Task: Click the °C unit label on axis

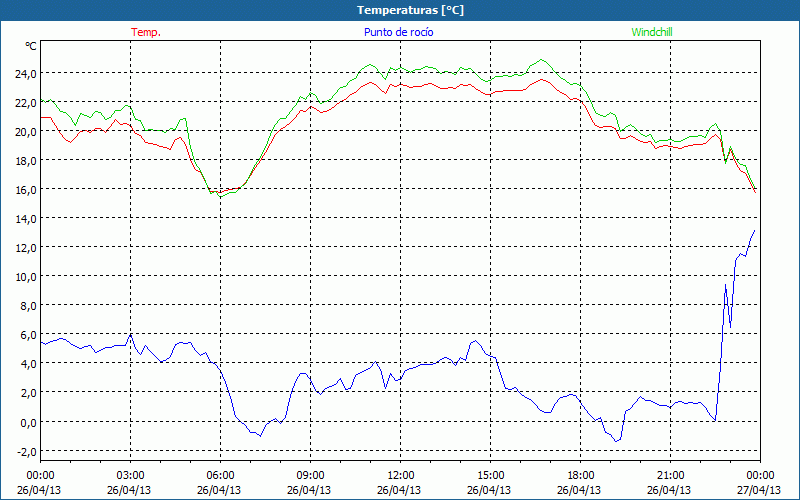Action: [x=31, y=46]
